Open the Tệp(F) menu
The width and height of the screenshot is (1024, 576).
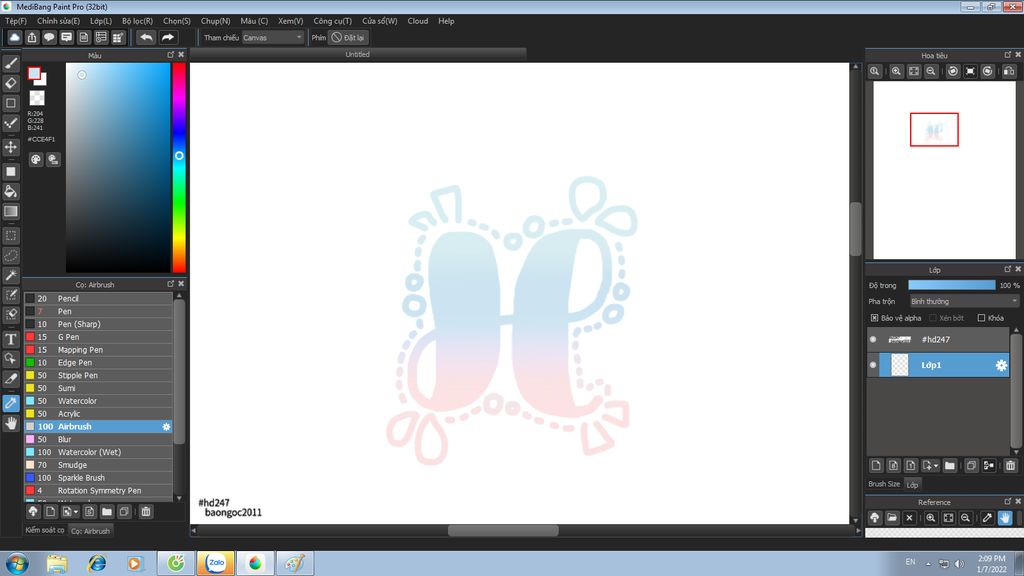(x=16, y=21)
